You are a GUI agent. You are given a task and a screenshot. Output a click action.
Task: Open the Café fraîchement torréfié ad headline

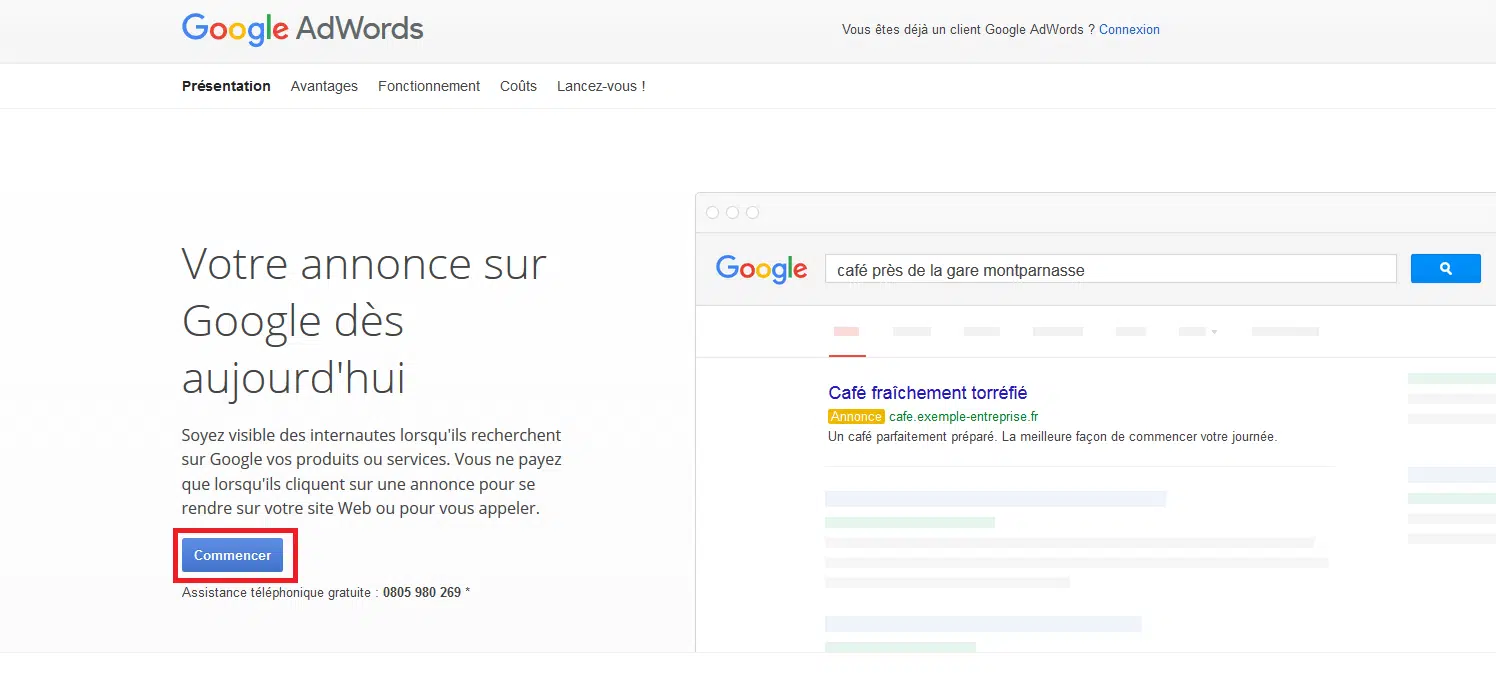928,393
